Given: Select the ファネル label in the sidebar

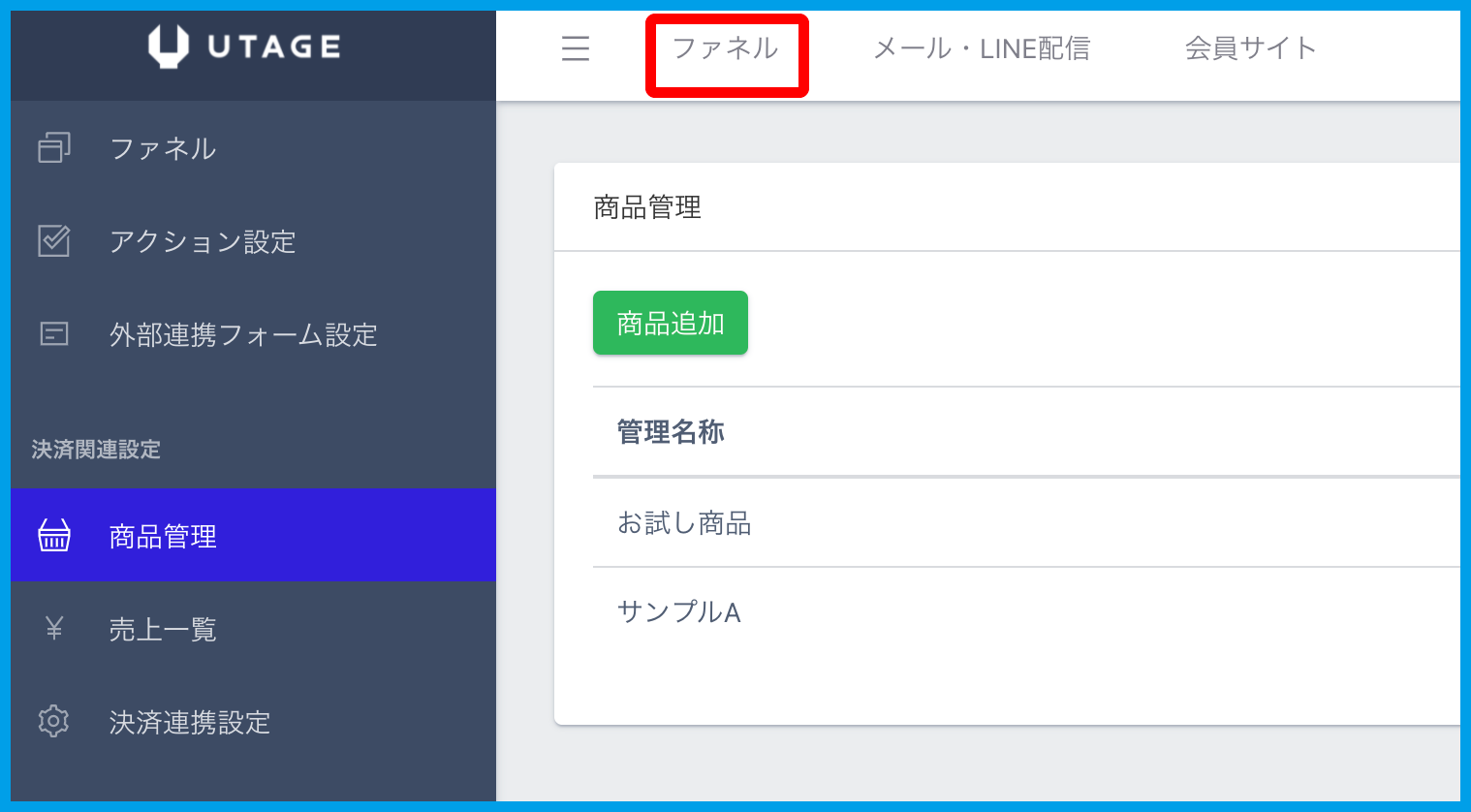Looking at the screenshot, I should 163,148.
